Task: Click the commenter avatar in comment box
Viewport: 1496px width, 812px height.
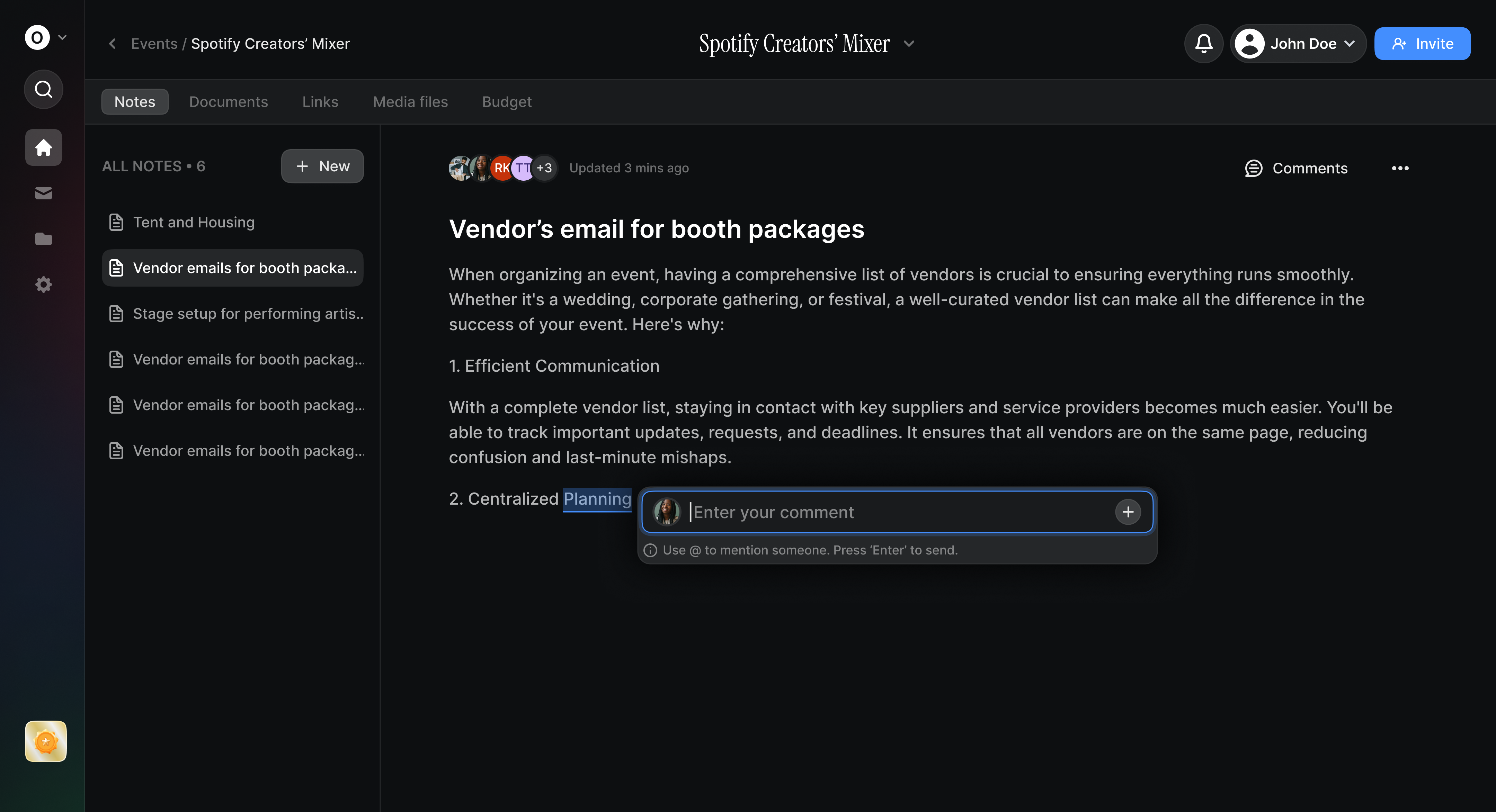Action: [667, 512]
